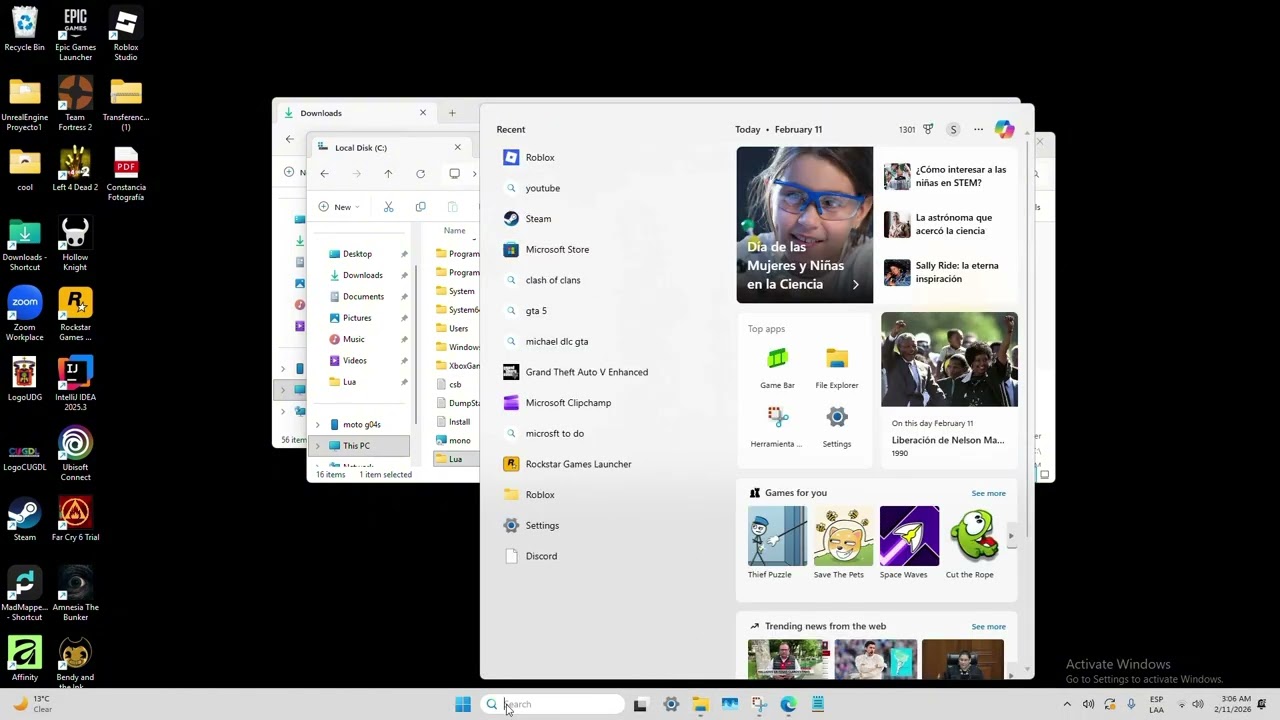Click Copy in Local Disk (C:) toolbar

click(420, 207)
